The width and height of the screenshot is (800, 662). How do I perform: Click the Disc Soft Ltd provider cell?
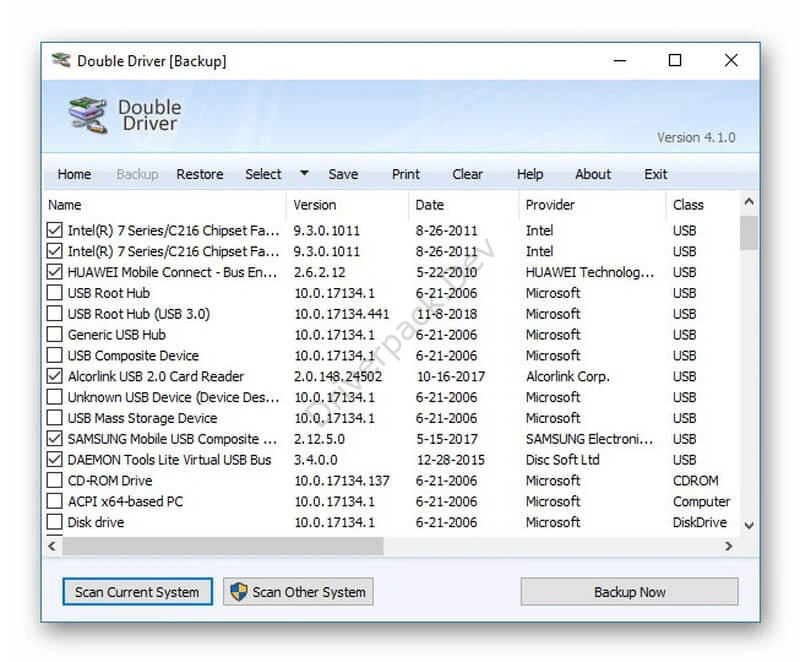click(x=562, y=460)
